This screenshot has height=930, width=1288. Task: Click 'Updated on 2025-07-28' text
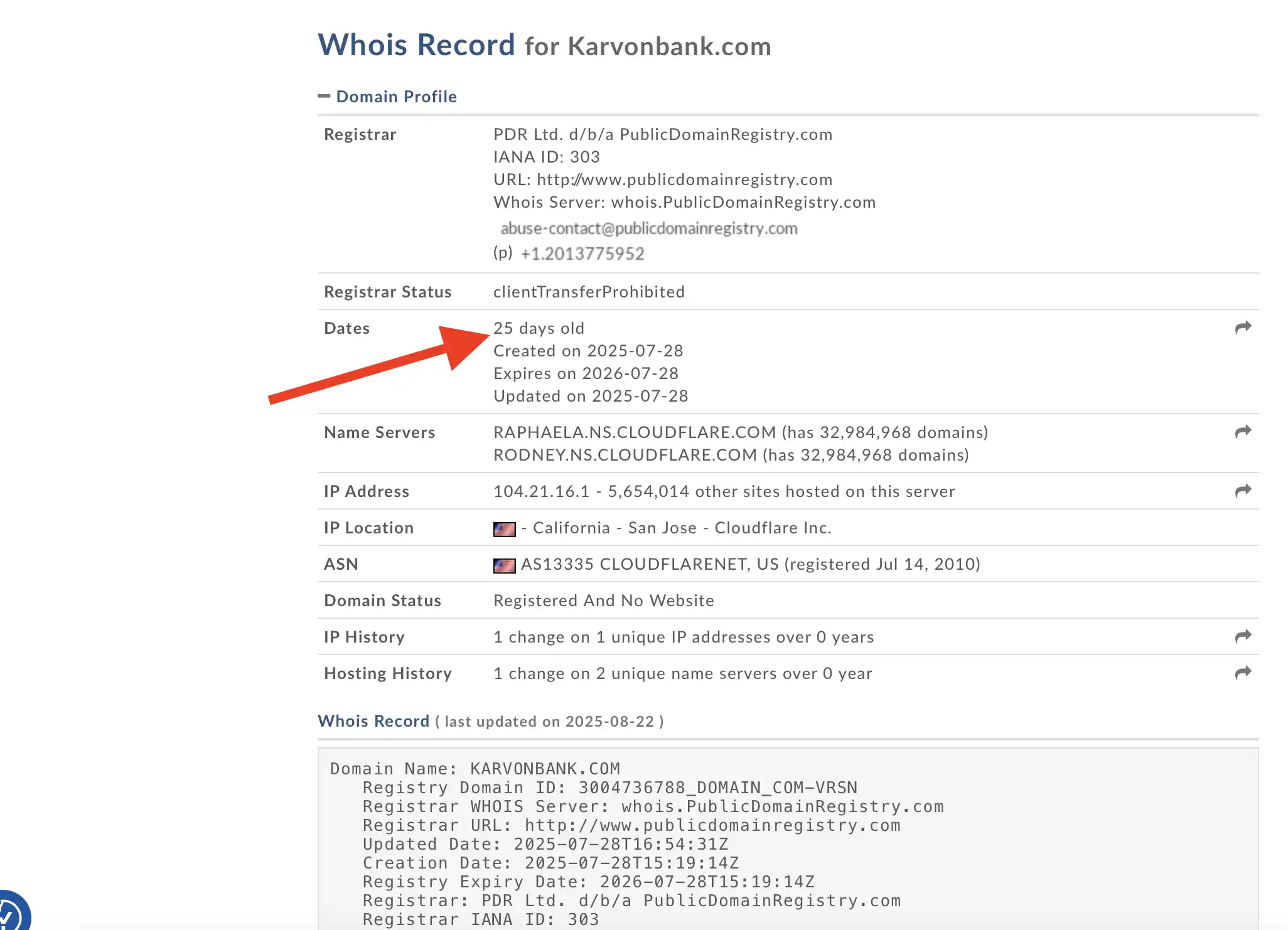(x=591, y=396)
